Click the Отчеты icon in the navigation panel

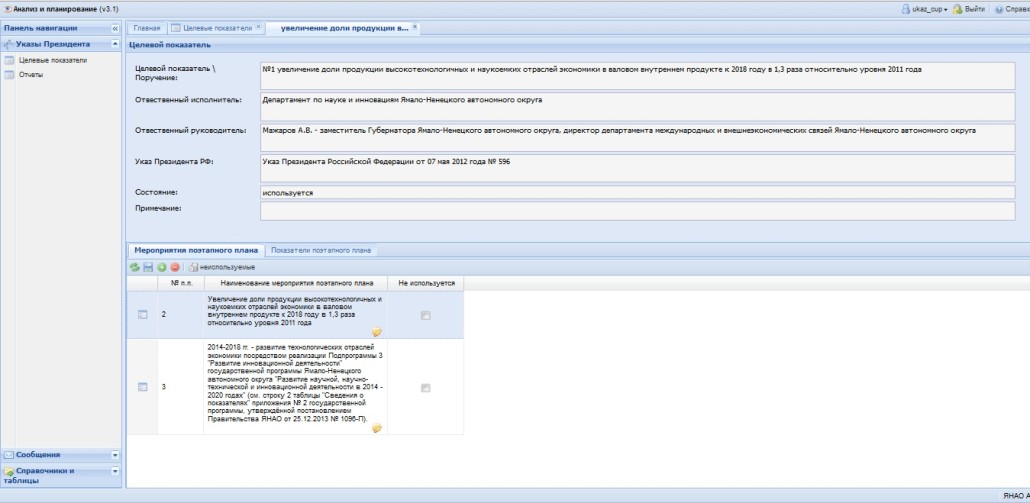(x=9, y=75)
